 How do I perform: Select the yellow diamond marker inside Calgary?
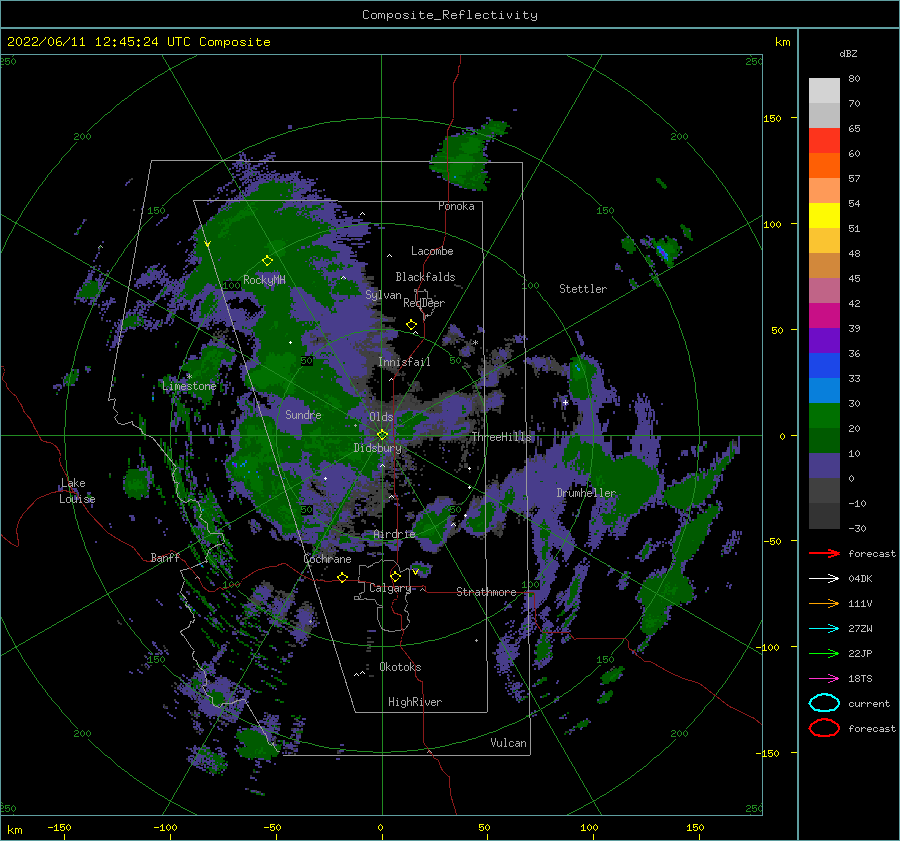[395, 576]
